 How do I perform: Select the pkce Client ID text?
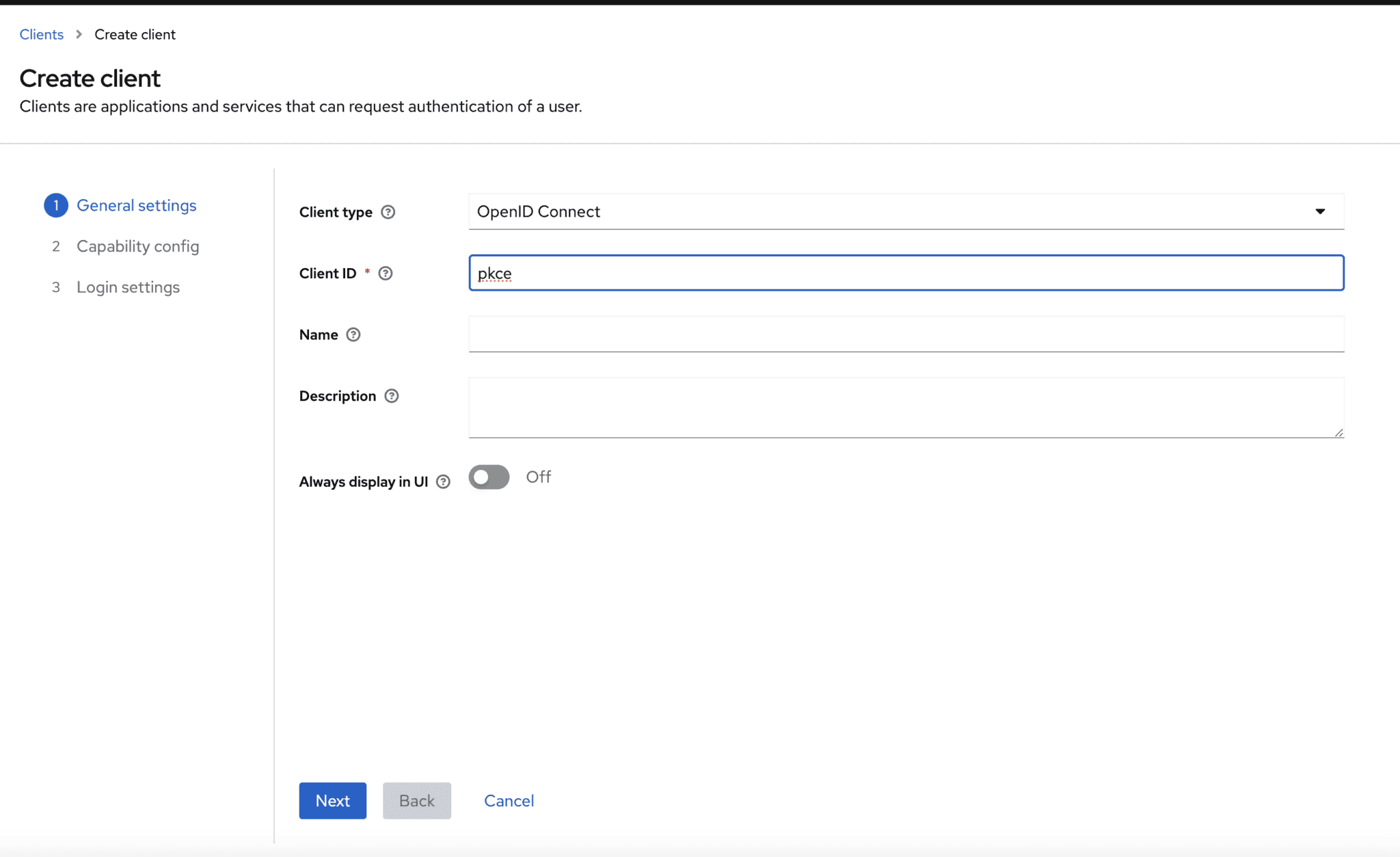point(494,273)
